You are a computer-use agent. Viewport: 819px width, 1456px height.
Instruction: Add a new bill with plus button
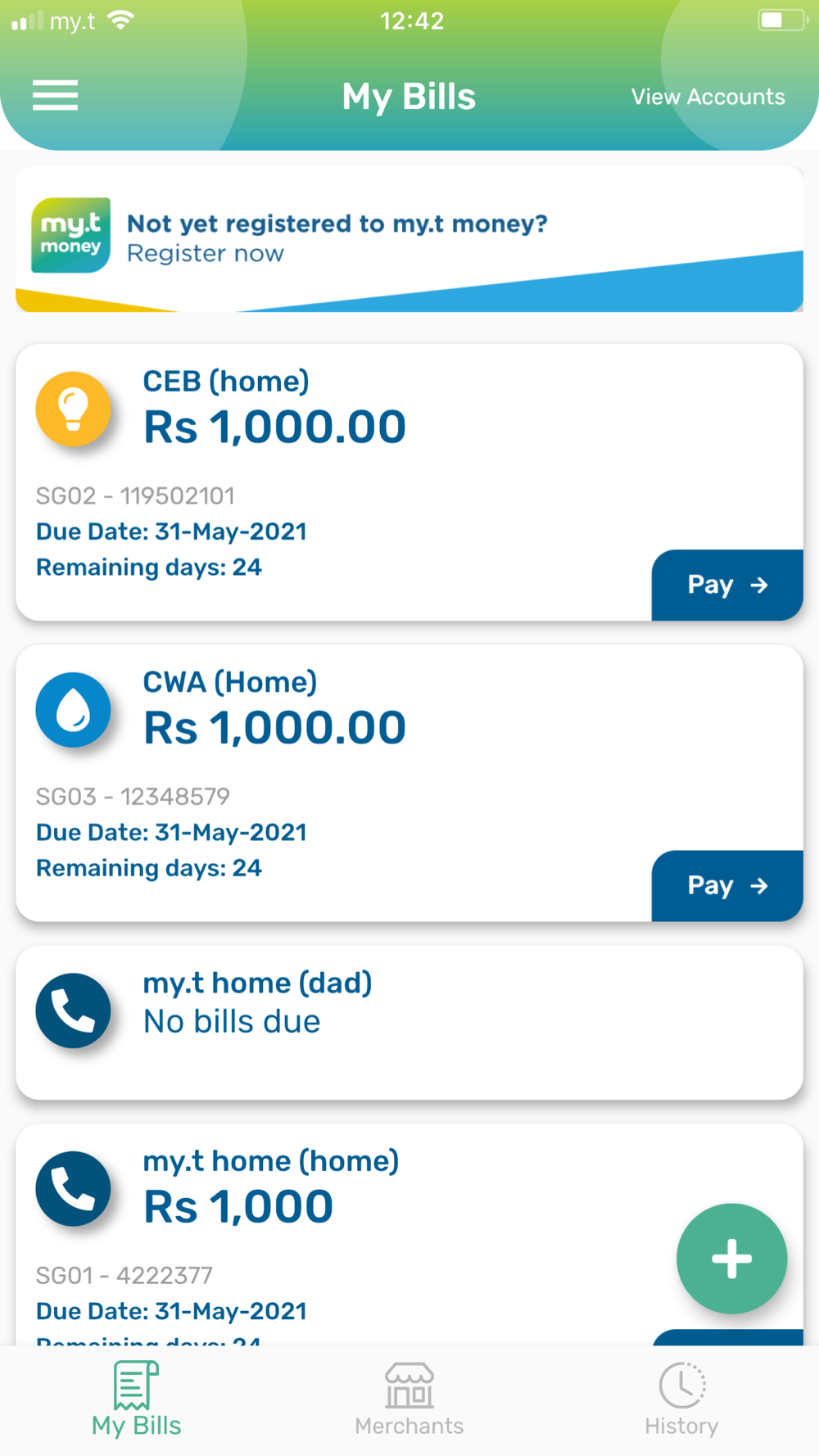[x=731, y=1259]
